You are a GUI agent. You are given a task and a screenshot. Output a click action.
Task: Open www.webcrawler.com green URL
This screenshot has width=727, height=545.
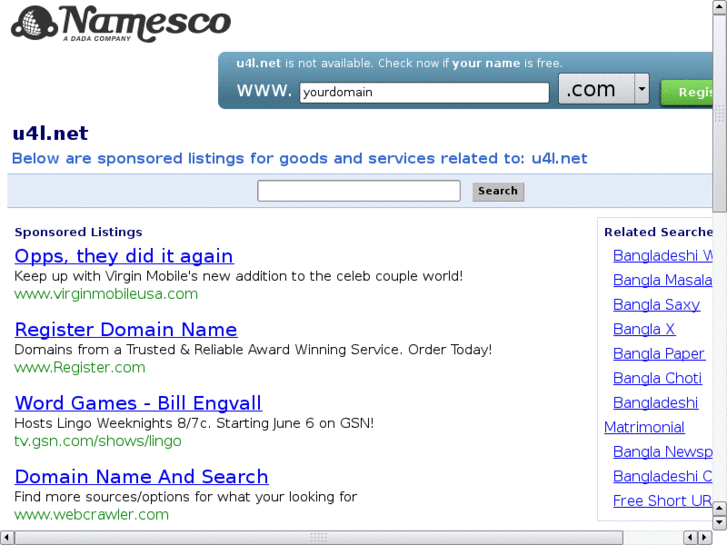pos(91,514)
